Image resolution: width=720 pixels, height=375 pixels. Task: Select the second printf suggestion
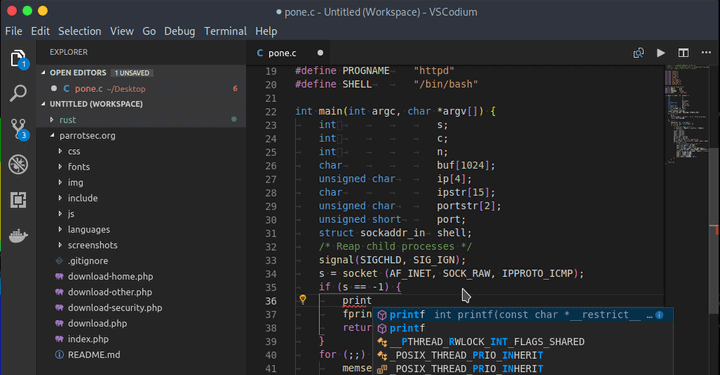pyautogui.click(x=523, y=328)
